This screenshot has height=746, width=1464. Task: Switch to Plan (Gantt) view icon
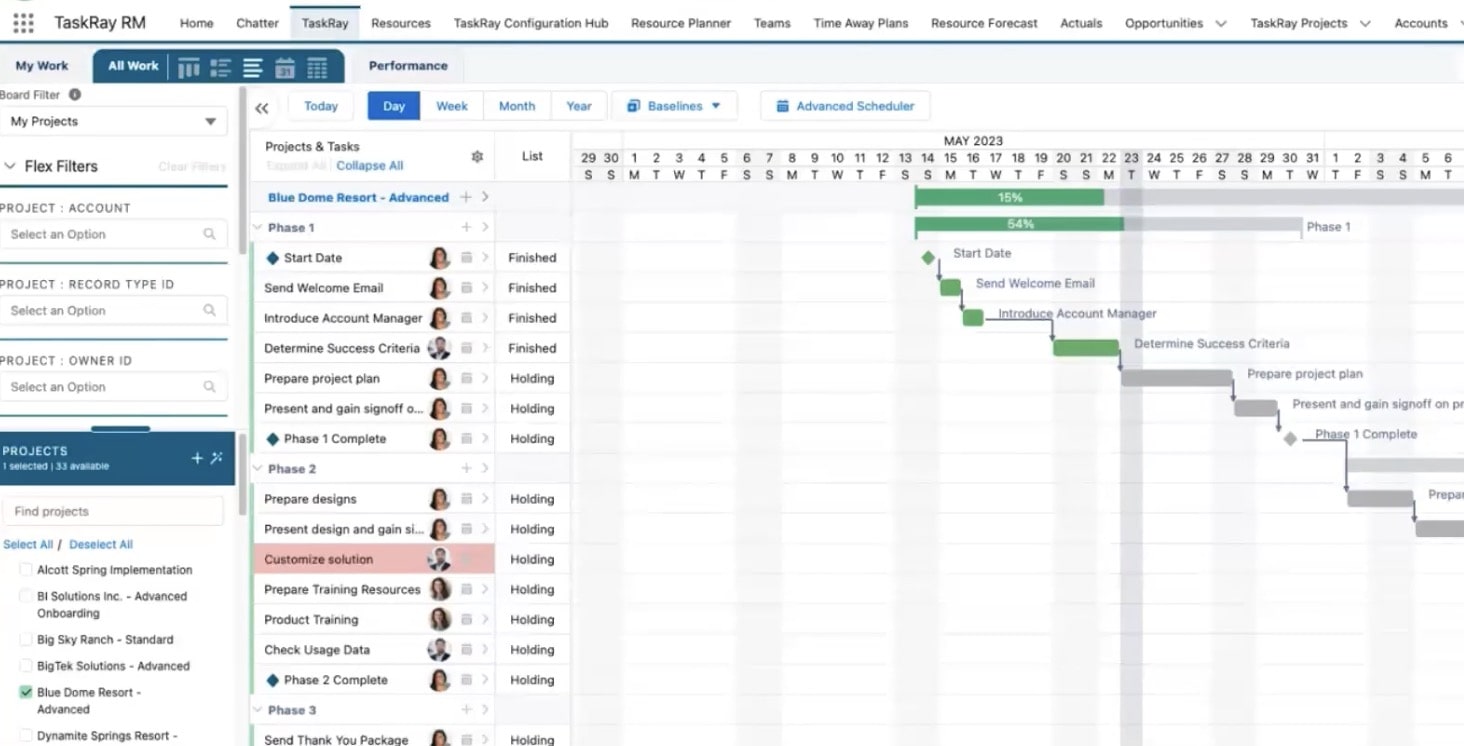coord(253,68)
